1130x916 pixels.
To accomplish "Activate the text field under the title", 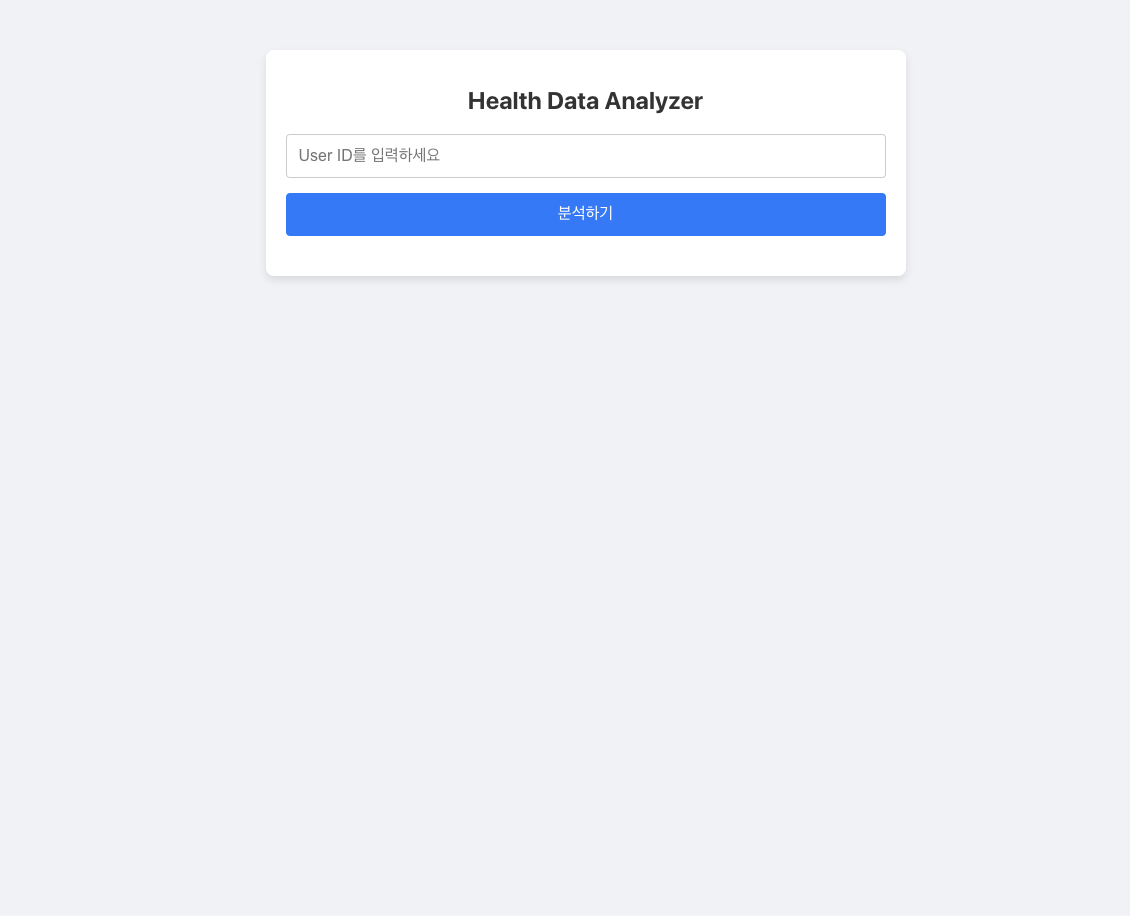I will click(x=585, y=156).
